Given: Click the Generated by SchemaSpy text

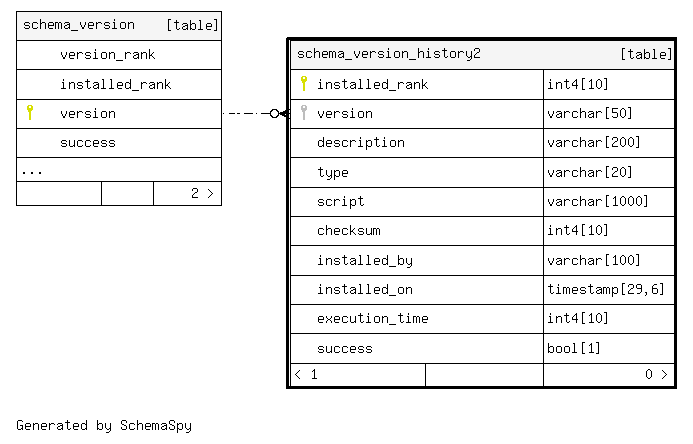Looking at the screenshot, I should pos(104,425).
